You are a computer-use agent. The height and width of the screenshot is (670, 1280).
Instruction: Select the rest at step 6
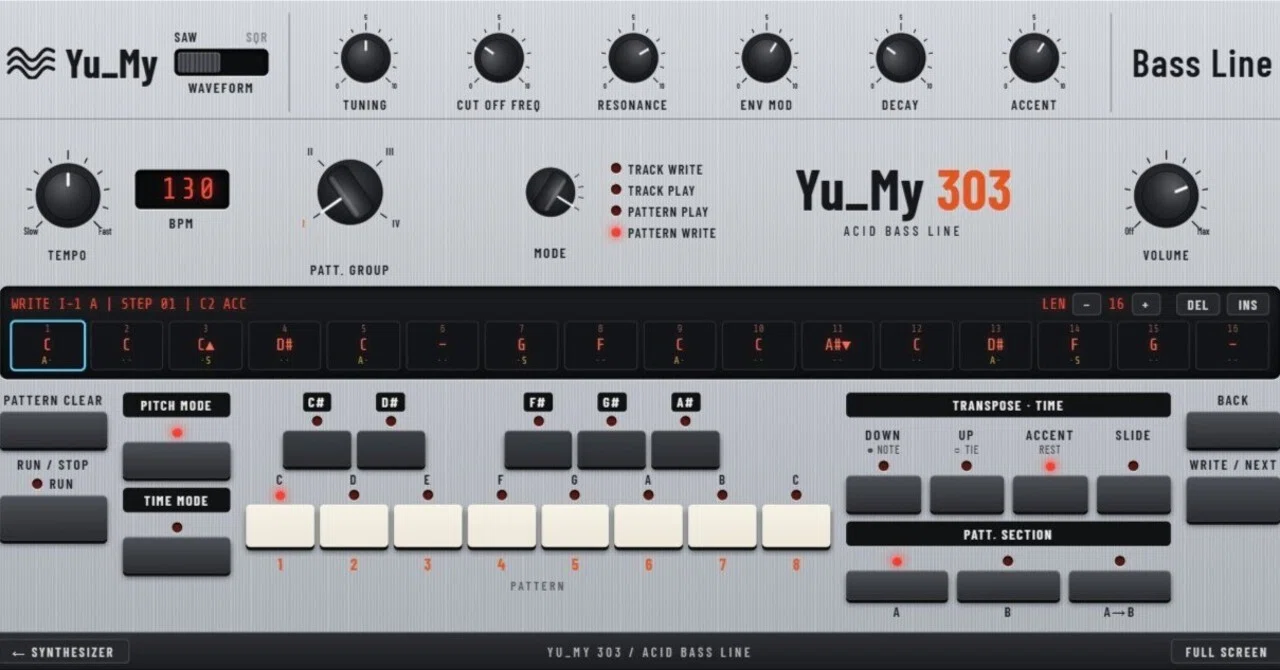click(x=442, y=346)
